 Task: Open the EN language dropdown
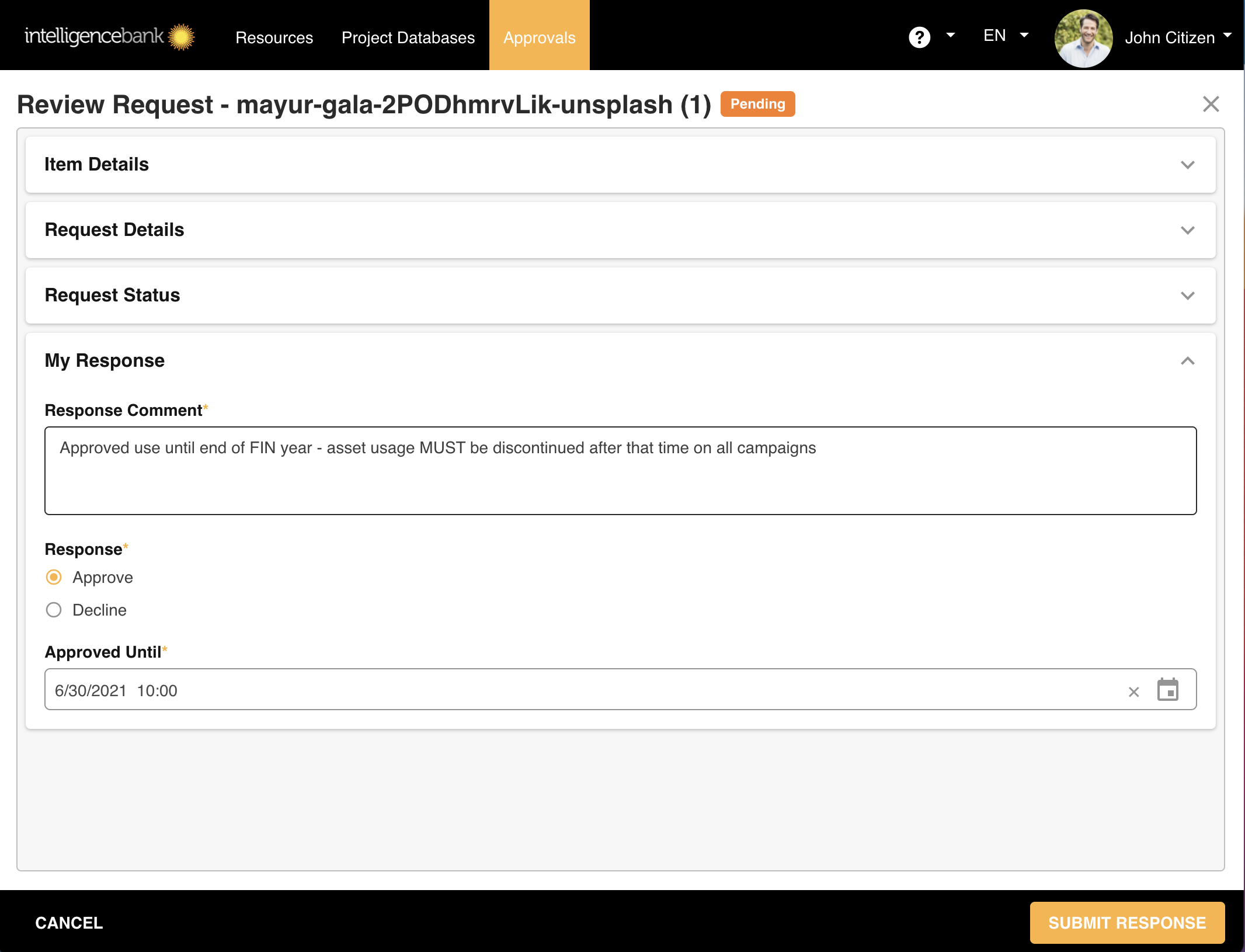pyautogui.click(x=1006, y=36)
